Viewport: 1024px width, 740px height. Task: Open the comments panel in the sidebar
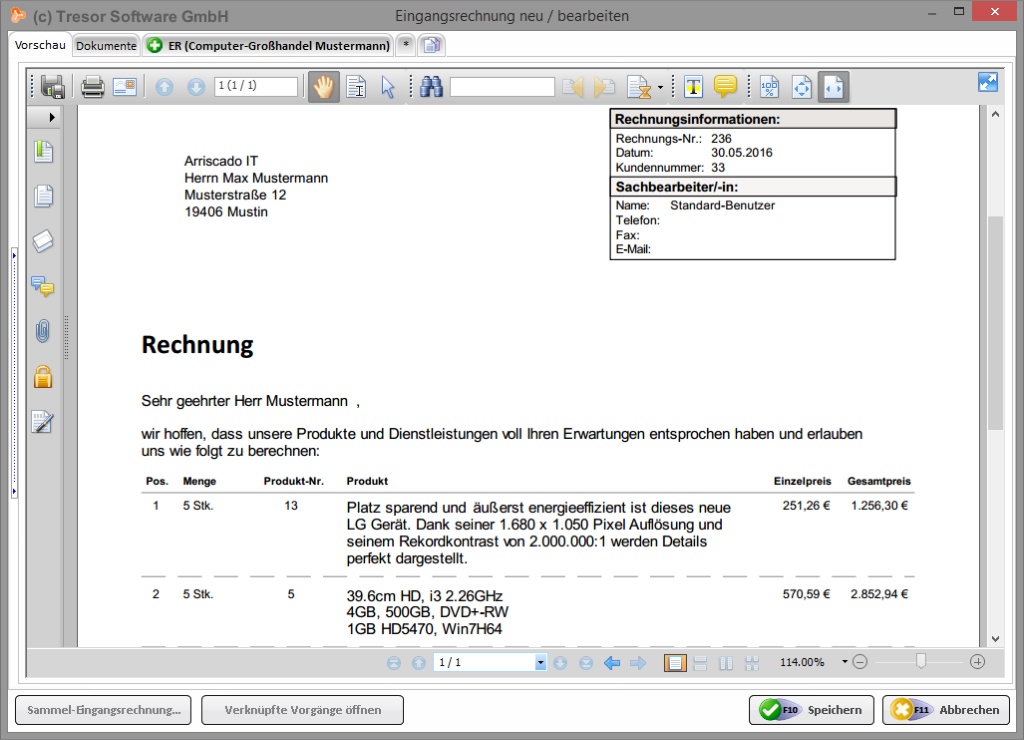tap(42, 287)
